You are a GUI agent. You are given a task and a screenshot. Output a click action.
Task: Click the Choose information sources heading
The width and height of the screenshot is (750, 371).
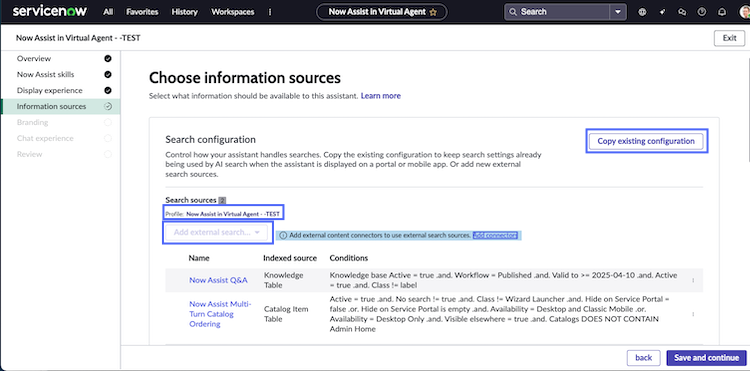[245, 78]
